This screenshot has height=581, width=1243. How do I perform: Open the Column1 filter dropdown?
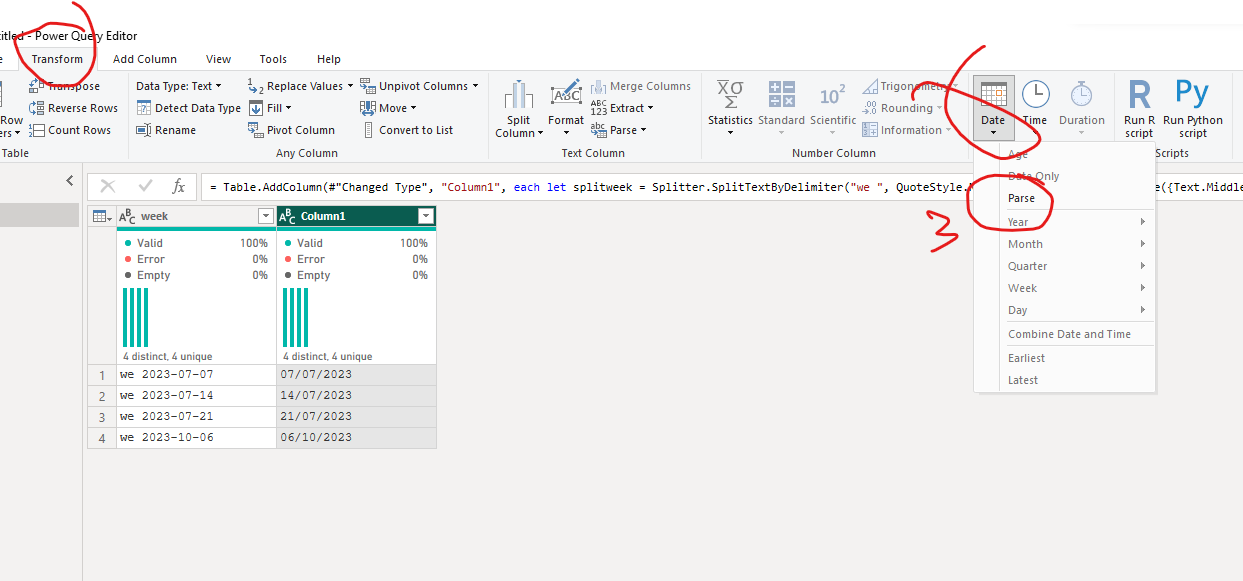(426, 216)
